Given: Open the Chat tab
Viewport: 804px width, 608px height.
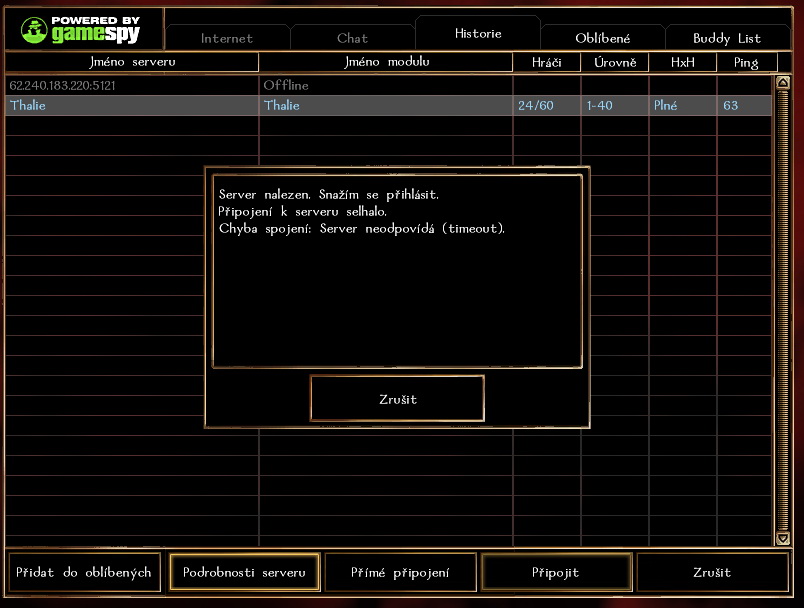Looking at the screenshot, I should 352,38.
